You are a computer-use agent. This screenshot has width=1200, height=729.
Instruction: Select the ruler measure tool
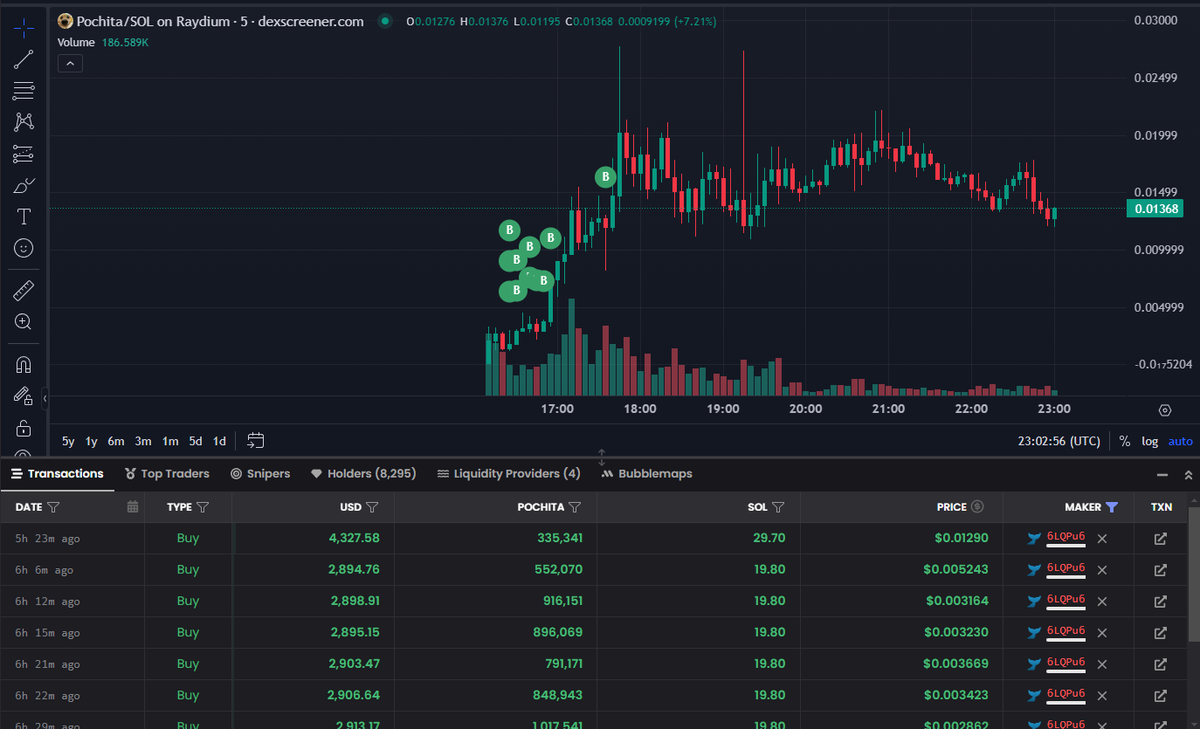pos(24,291)
